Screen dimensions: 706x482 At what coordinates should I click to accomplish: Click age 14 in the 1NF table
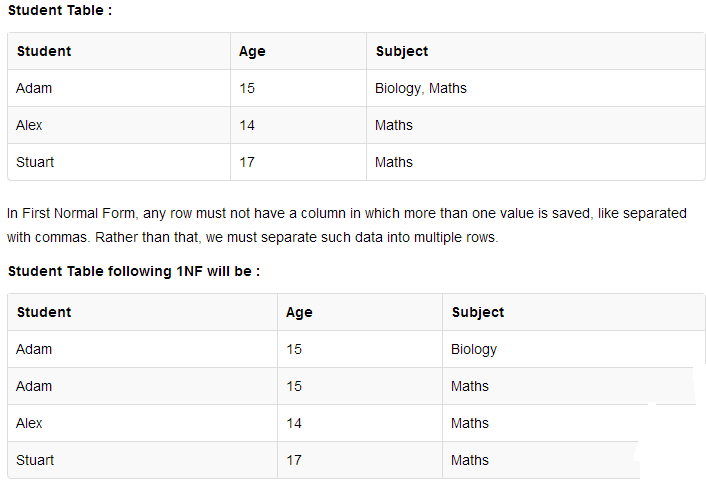[294, 423]
